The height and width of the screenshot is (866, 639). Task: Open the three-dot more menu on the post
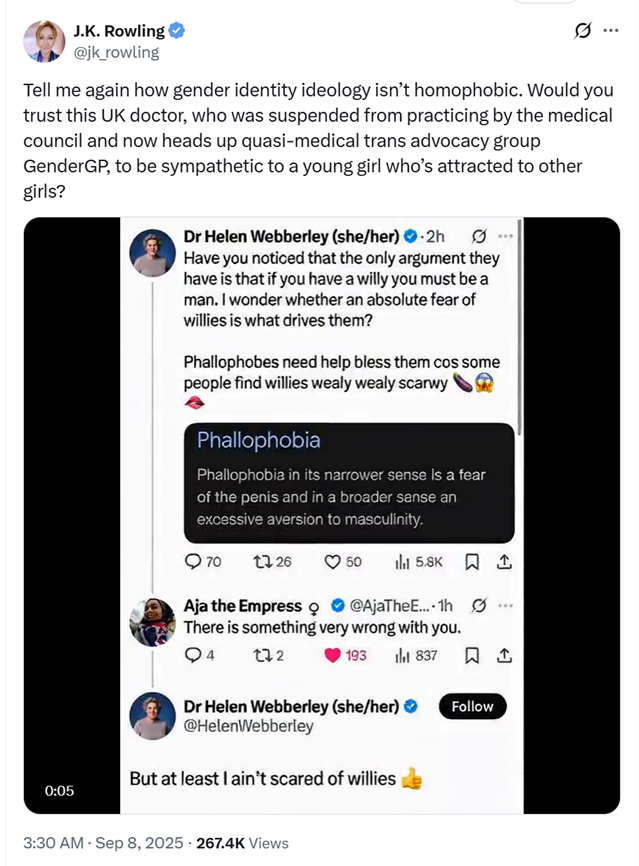(x=611, y=30)
